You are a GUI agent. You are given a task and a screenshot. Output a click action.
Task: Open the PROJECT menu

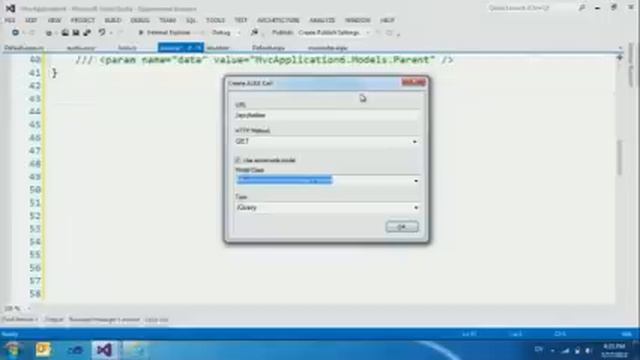click(83, 20)
